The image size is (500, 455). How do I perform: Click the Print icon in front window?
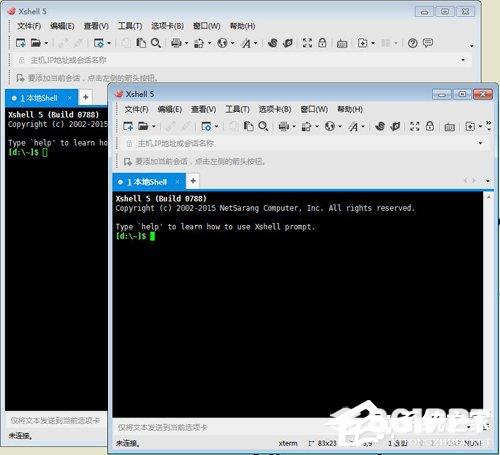pyautogui.click(x=284, y=126)
